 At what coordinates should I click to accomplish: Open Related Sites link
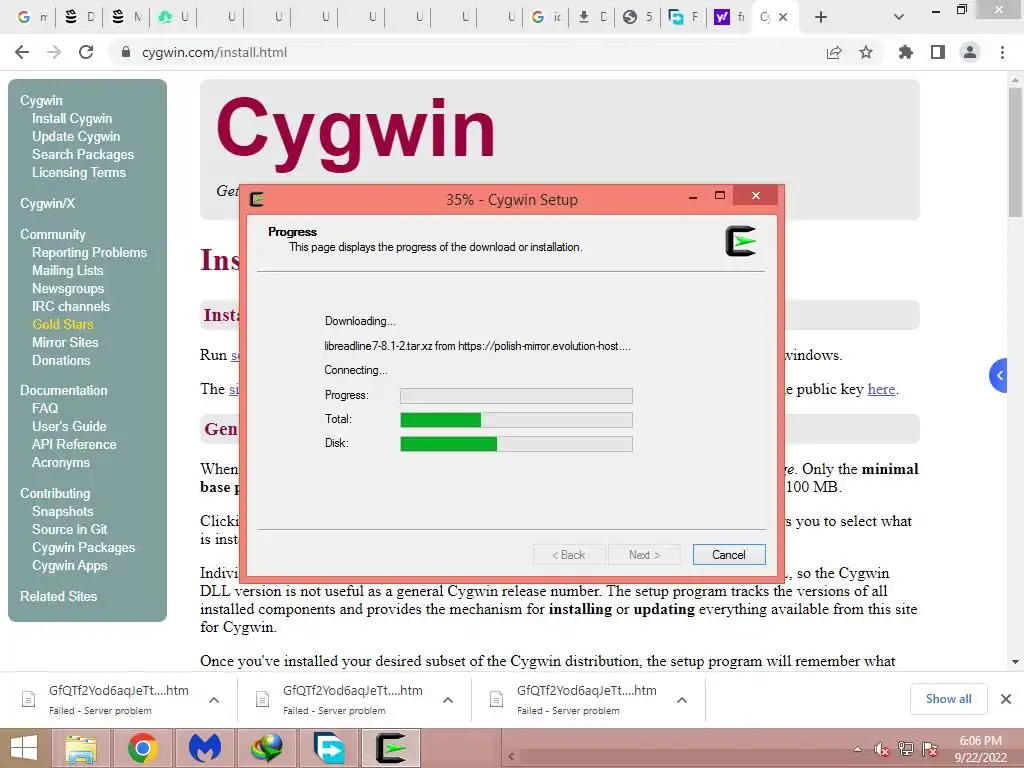pos(59,596)
